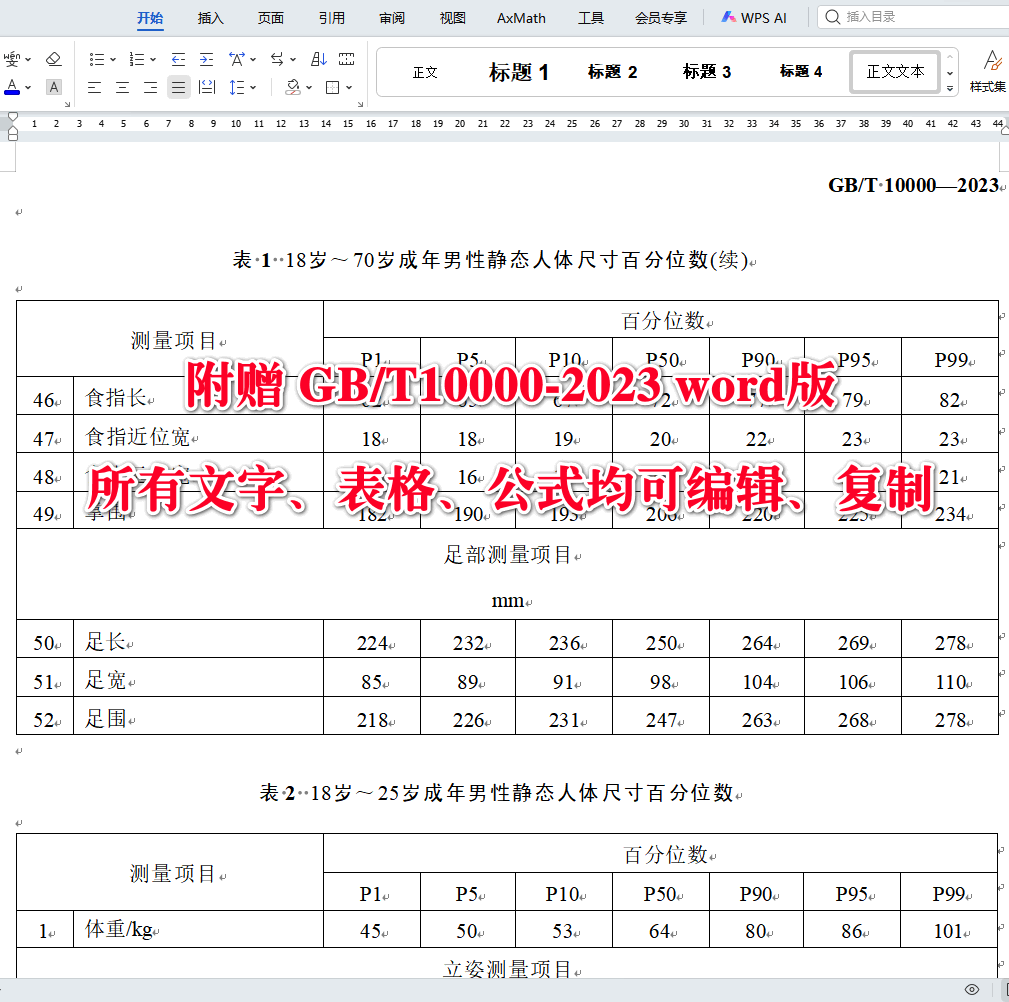Enable center alignment

[122, 88]
